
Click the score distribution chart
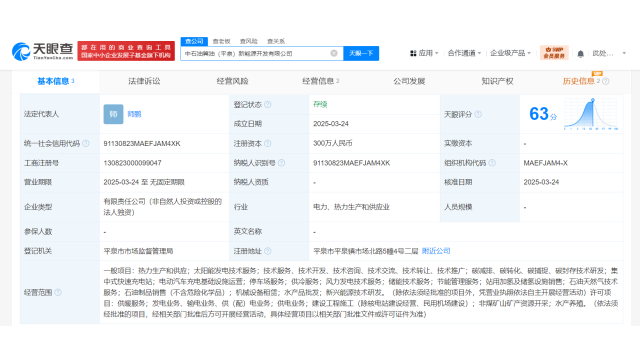click(x=591, y=114)
